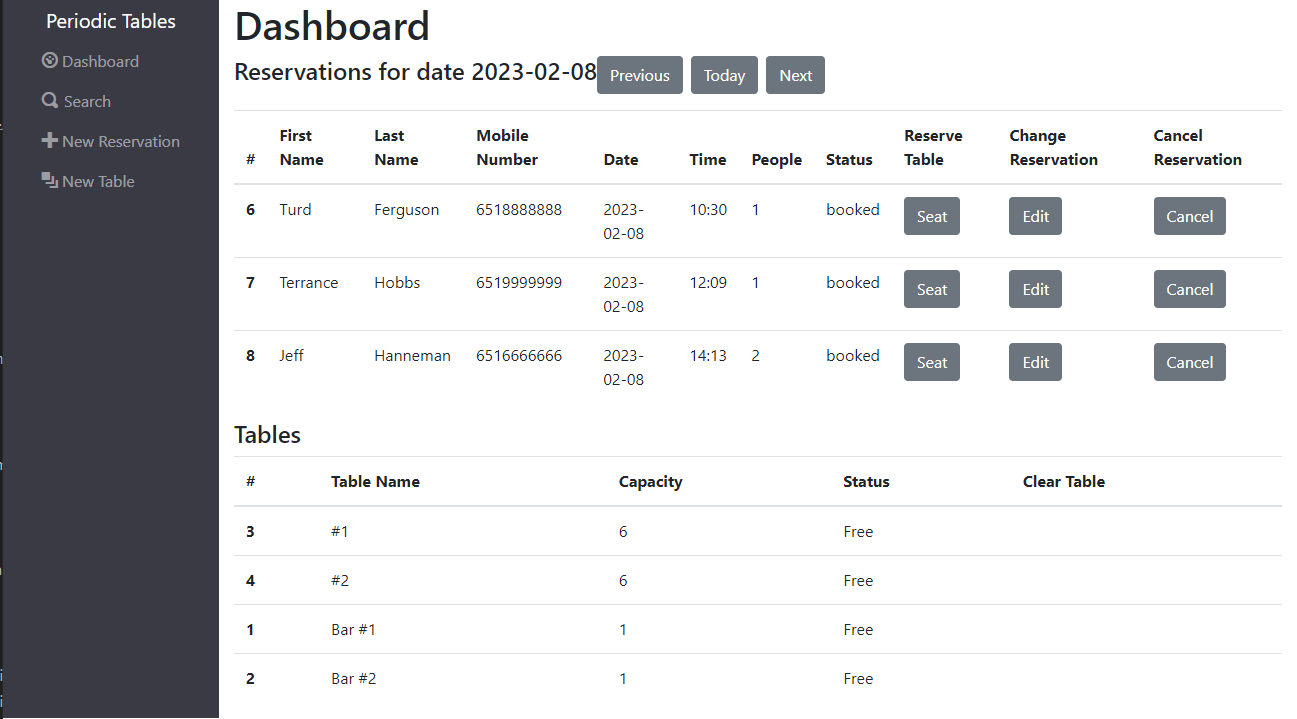The height and width of the screenshot is (719, 1297).
Task: Go to the New Reservation page
Action: [120, 141]
